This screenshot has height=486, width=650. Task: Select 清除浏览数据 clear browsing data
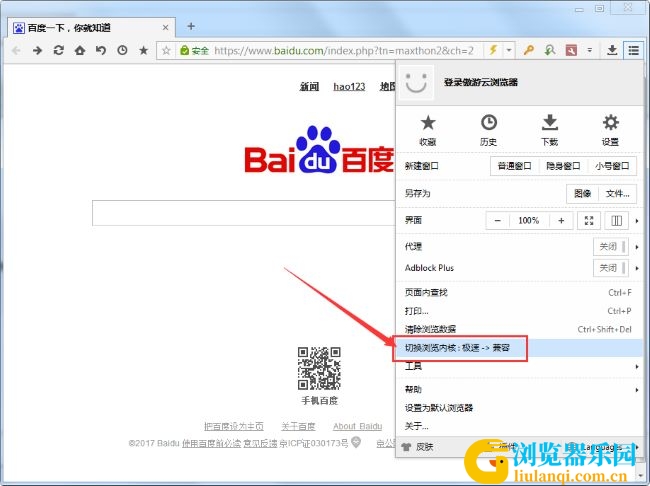click(x=519, y=329)
